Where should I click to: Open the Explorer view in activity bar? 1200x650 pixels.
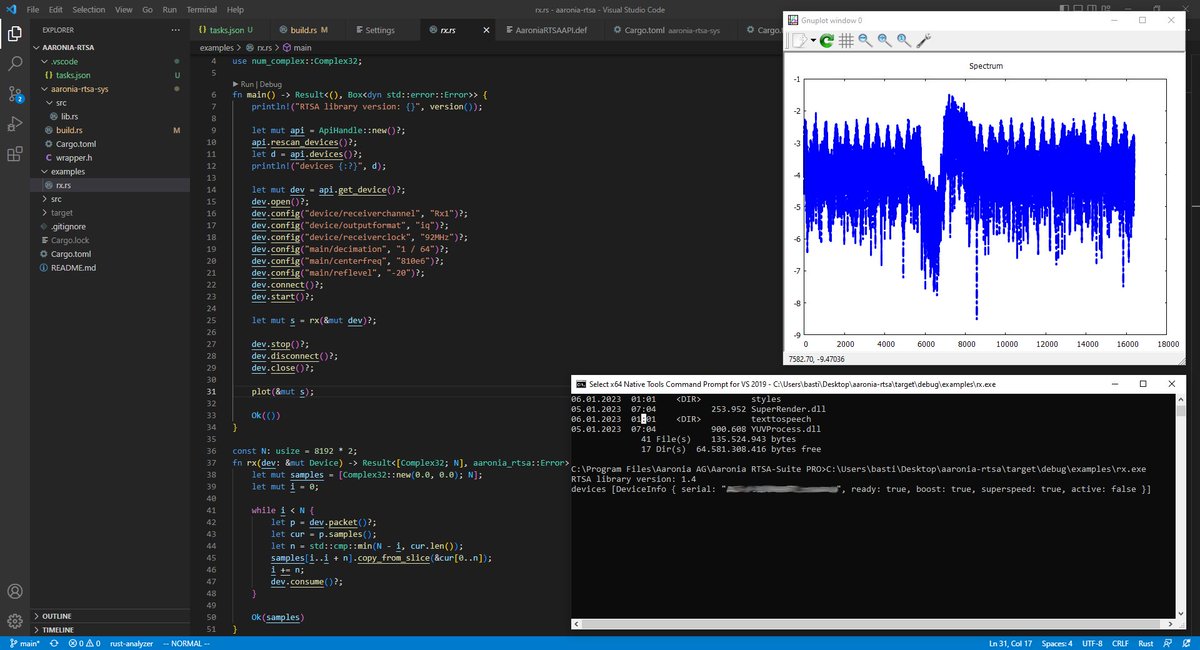[15, 33]
